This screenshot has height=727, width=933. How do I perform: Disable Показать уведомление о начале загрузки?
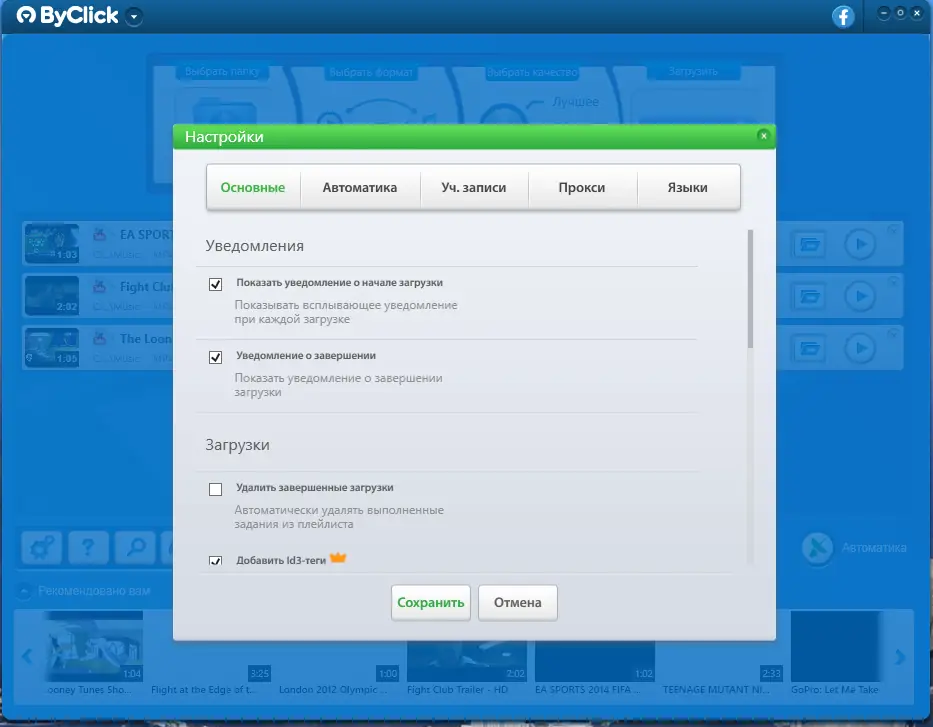(215, 284)
